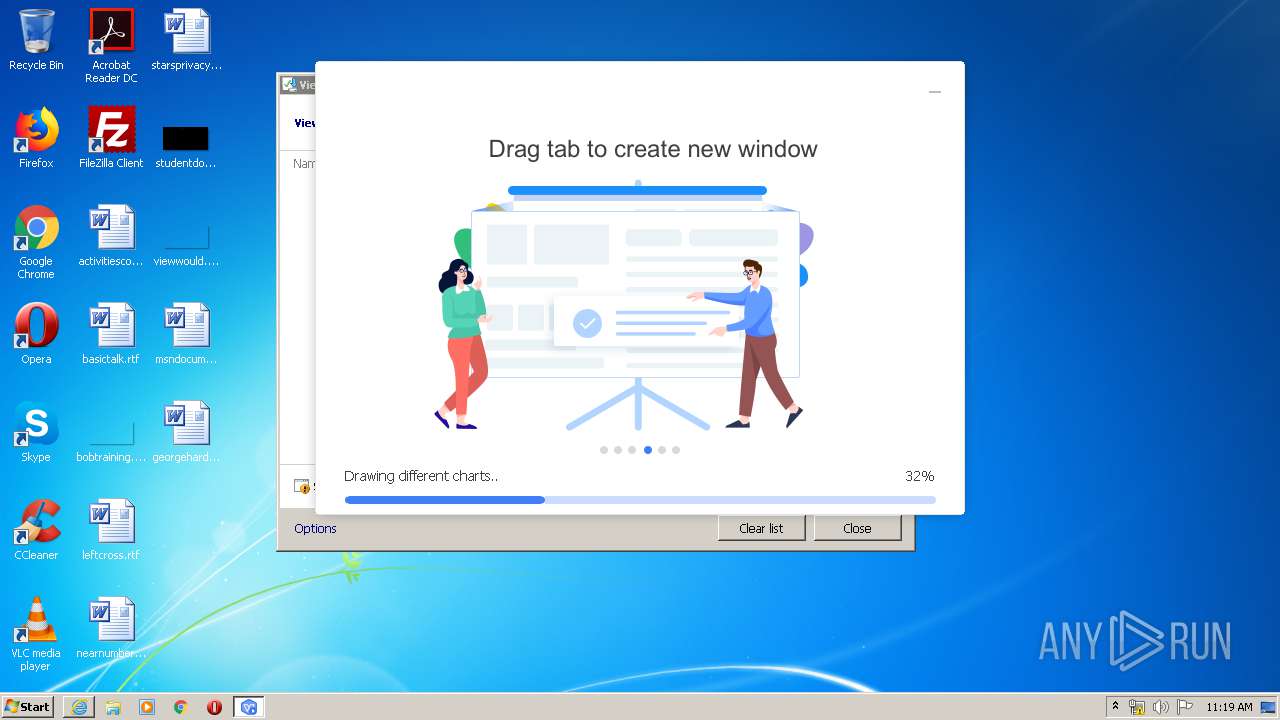
Task: Select the fifth slide indicator dot
Action: 662,450
